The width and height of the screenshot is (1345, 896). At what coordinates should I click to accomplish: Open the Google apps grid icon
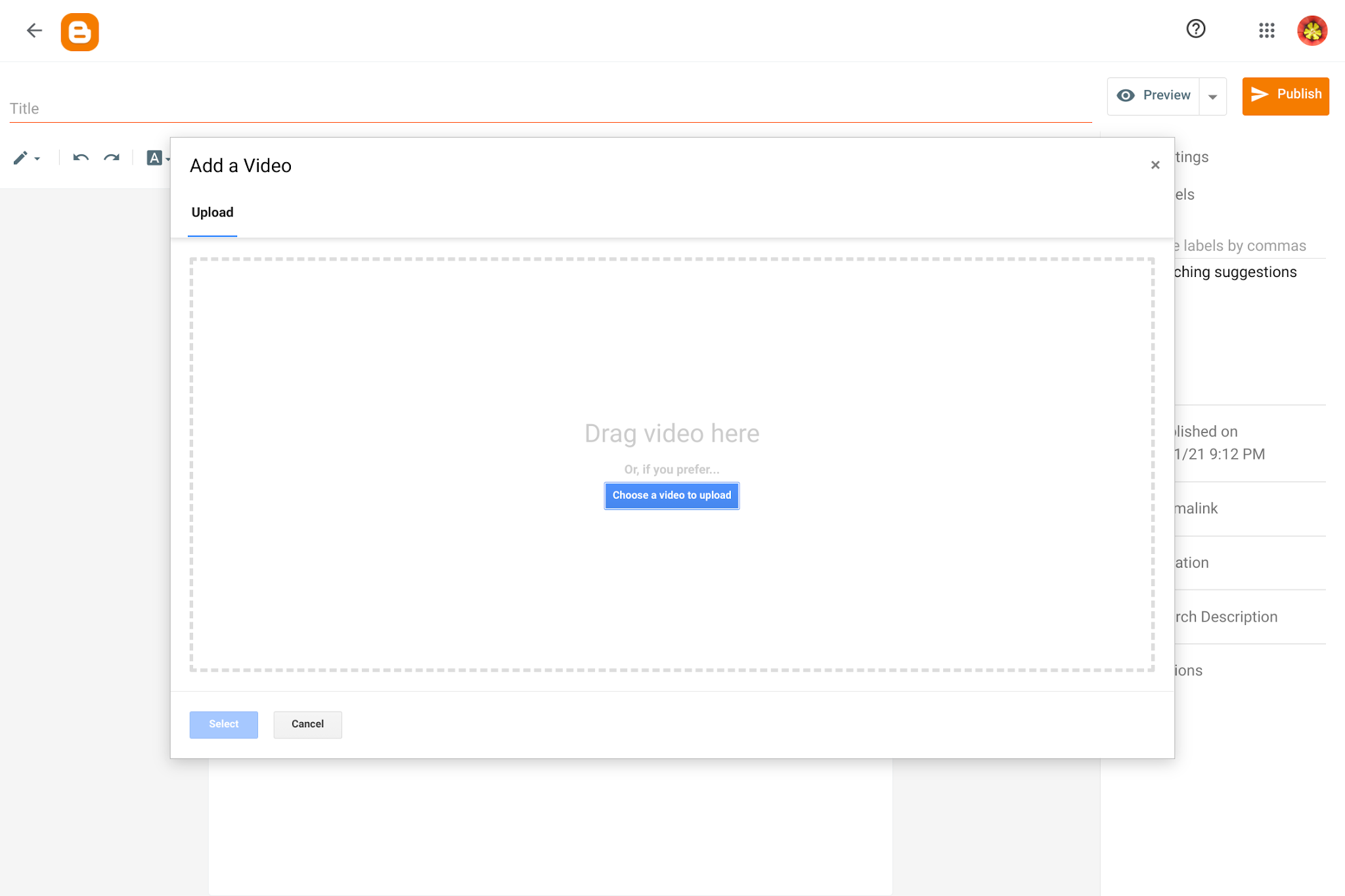pyautogui.click(x=1267, y=30)
